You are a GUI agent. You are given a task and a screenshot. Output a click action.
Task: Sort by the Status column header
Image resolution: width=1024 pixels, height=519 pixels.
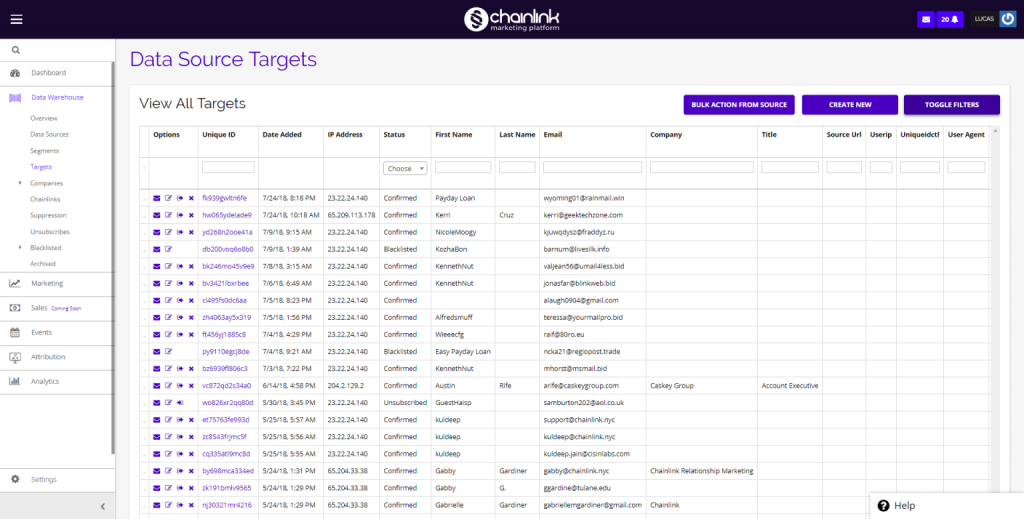[394, 134]
